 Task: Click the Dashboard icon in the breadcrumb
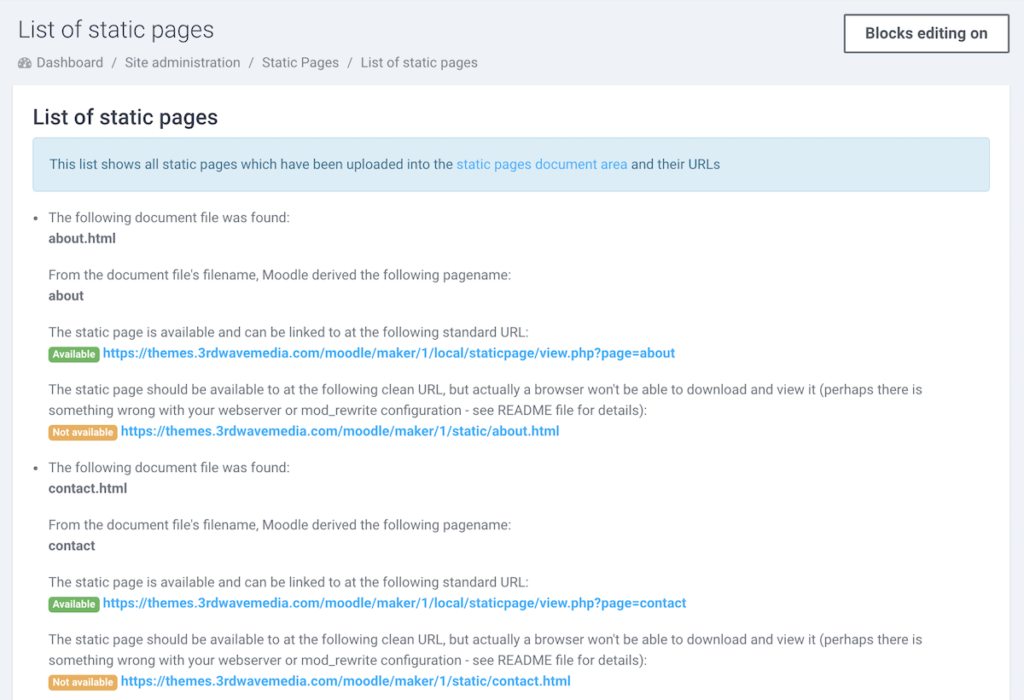pyautogui.click(x=25, y=63)
